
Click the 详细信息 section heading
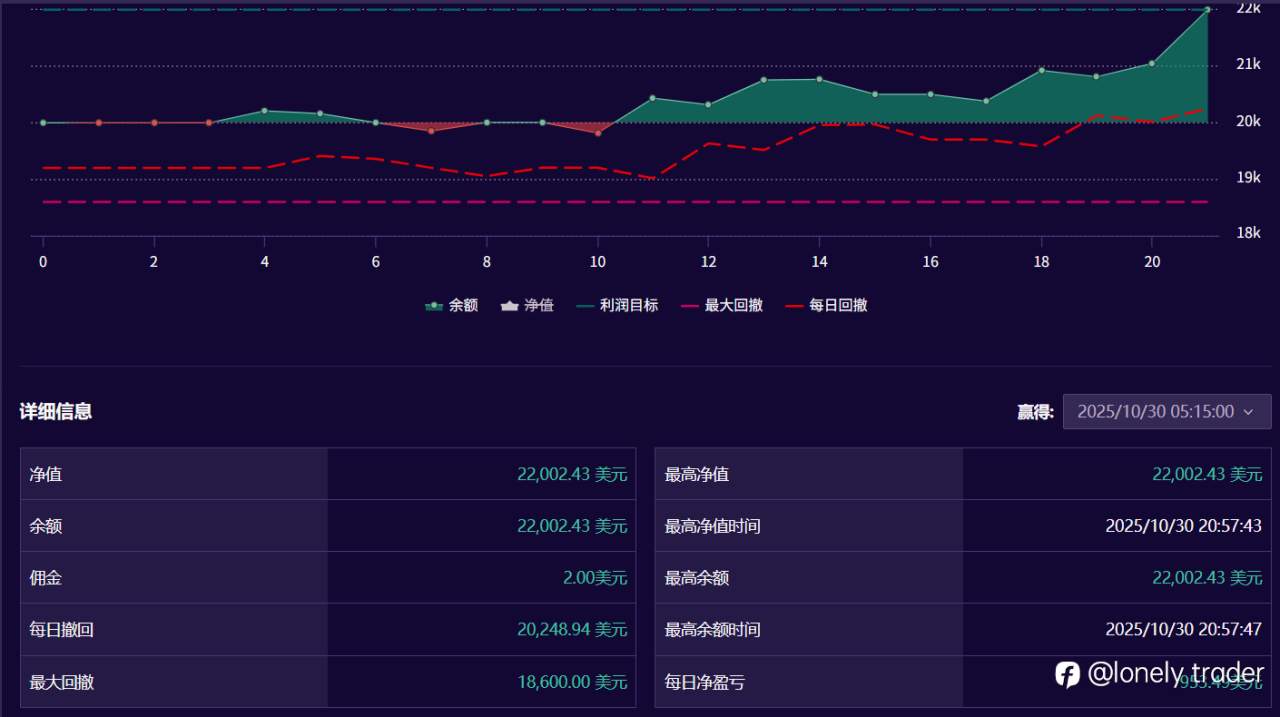56,411
